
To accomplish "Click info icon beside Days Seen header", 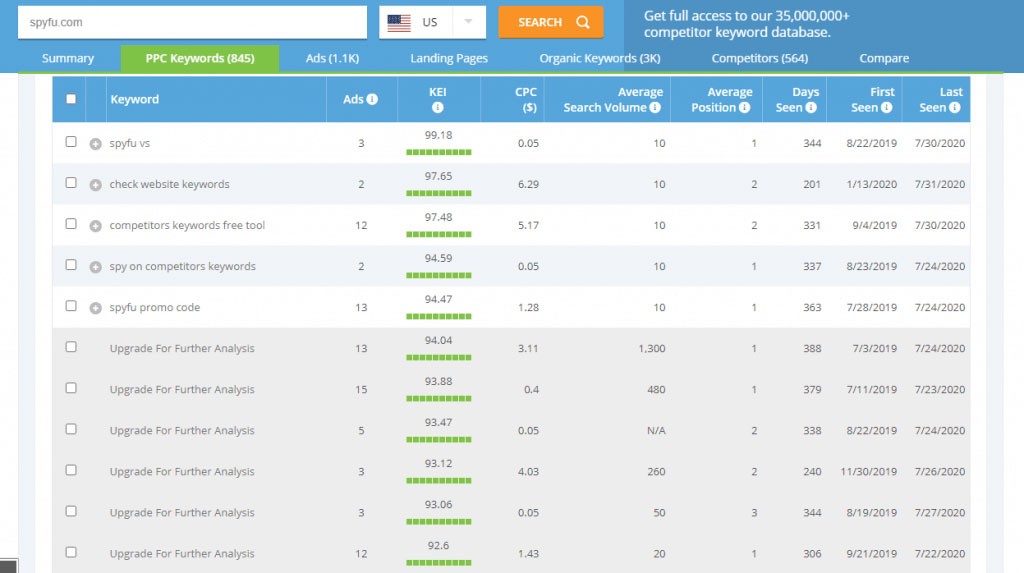I will pyautogui.click(x=811, y=108).
